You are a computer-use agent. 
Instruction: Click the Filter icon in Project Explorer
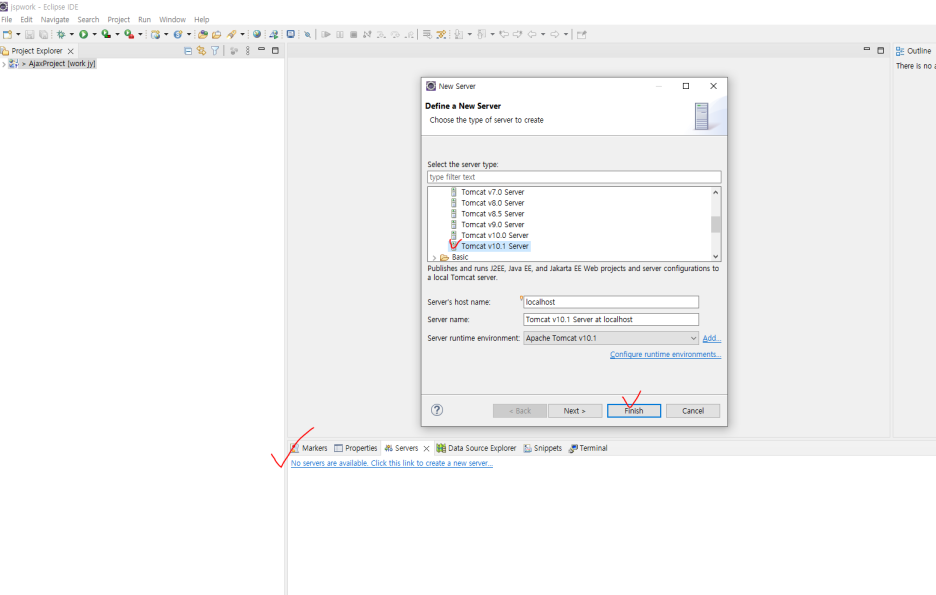[x=215, y=51]
